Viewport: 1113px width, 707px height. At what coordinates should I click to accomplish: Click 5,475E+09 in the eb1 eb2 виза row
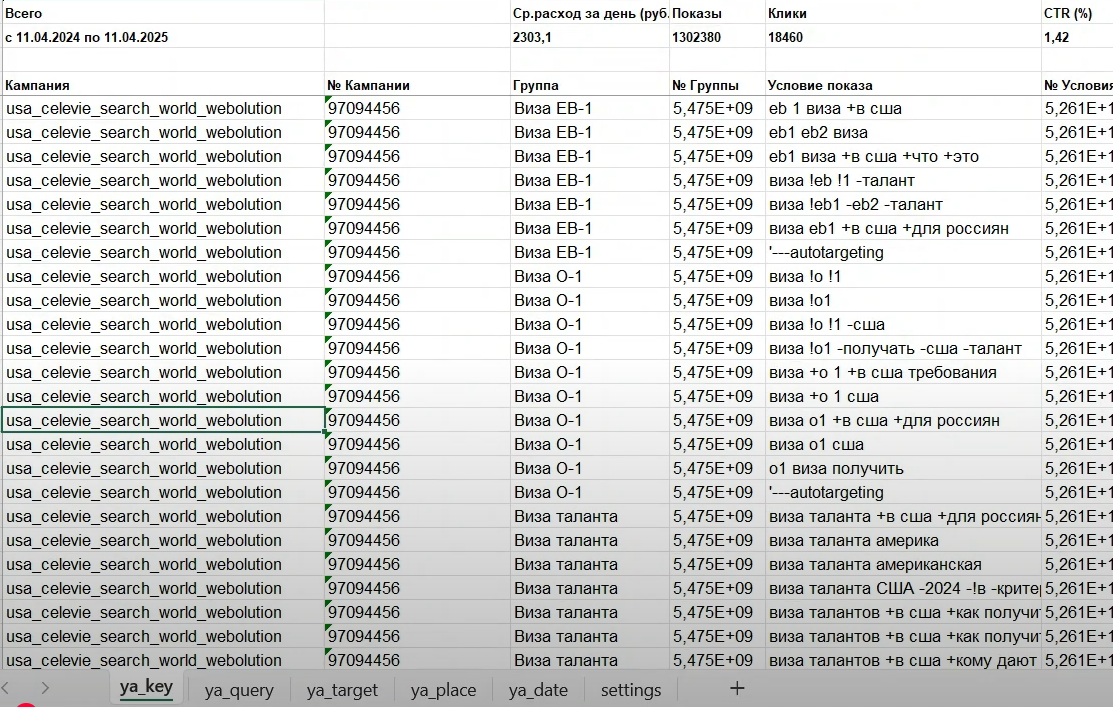717,133
